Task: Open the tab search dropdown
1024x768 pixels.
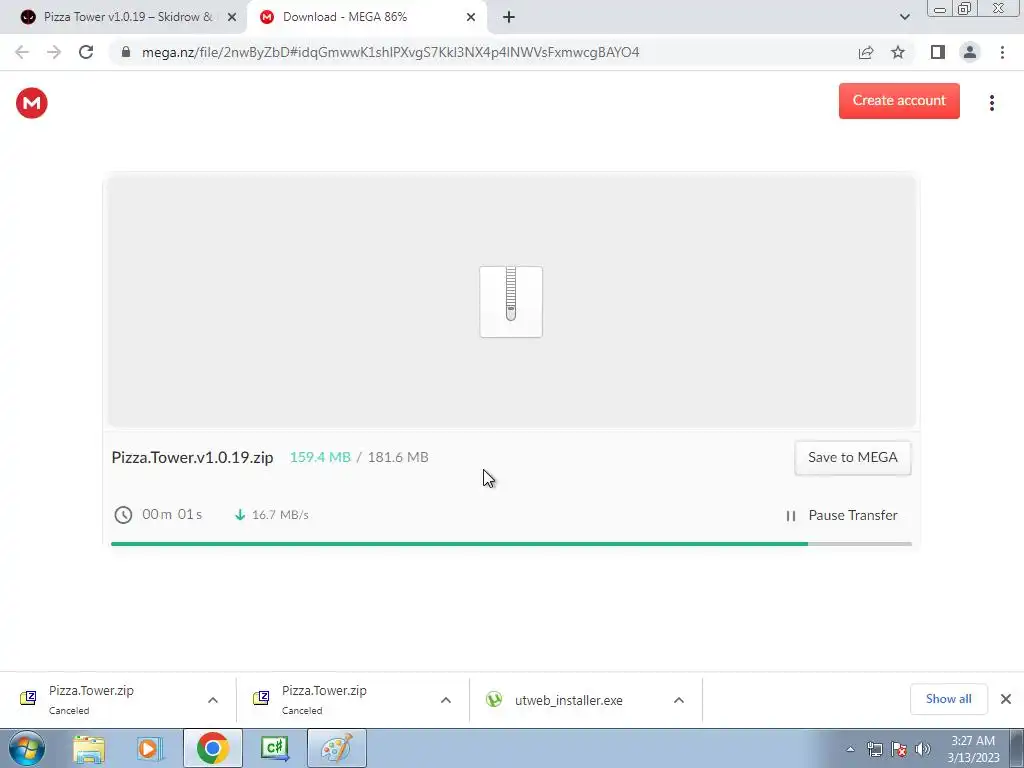Action: pyautogui.click(x=904, y=17)
